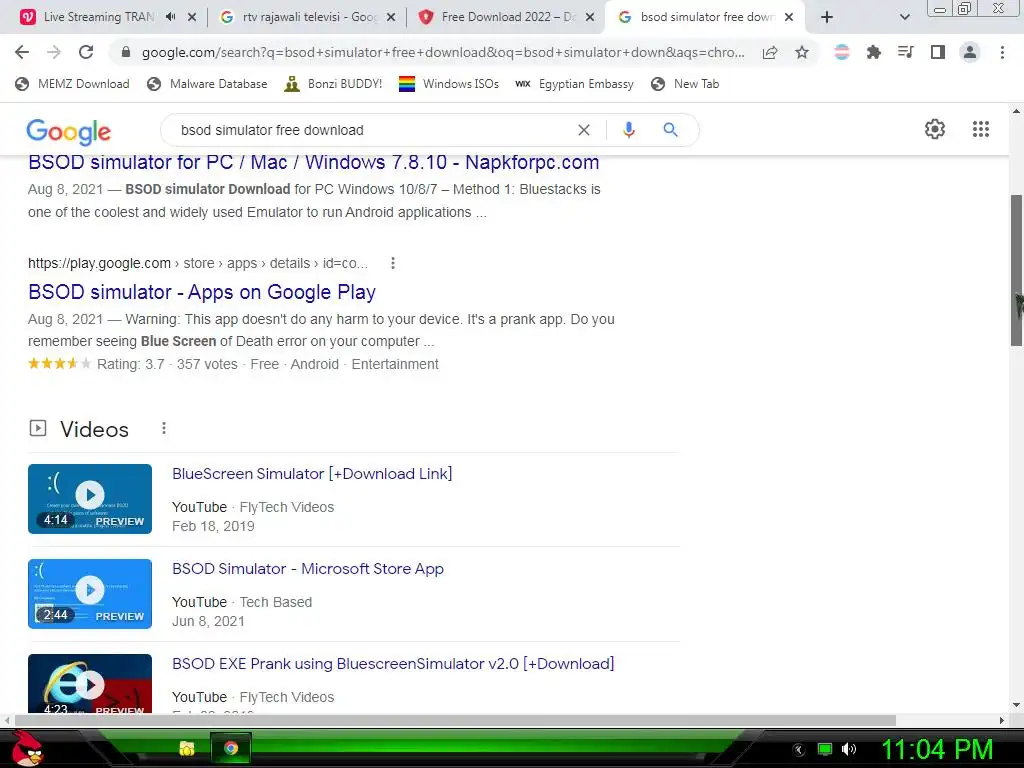Screen dimensions: 1024x768
Task: Open the media controls icon in the toolbar
Action: point(905,52)
